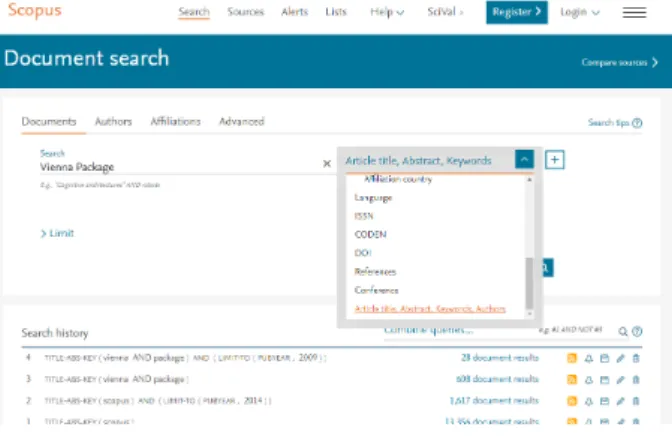Add a search field with plus icon
The image size is (672, 436).
(x=555, y=160)
